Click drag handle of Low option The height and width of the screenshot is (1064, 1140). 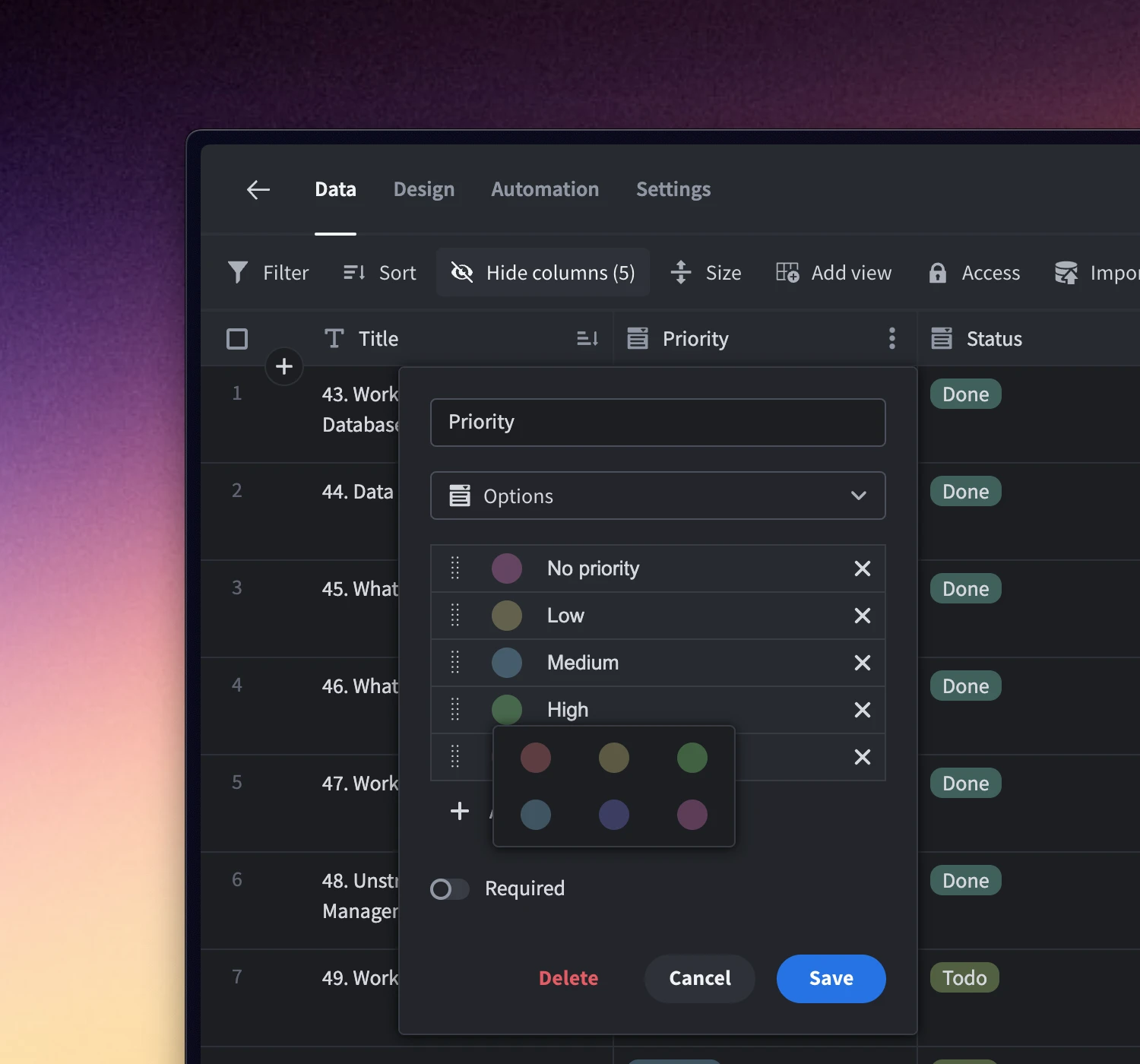(455, 616)
